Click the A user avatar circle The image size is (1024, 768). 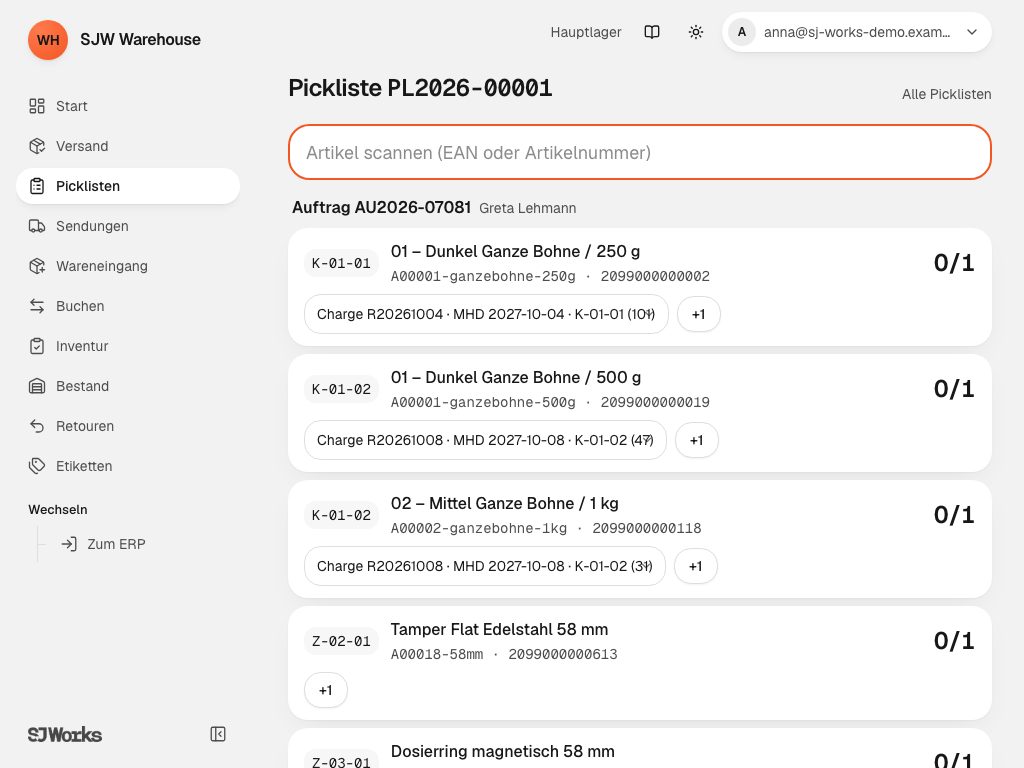point(742,32)
